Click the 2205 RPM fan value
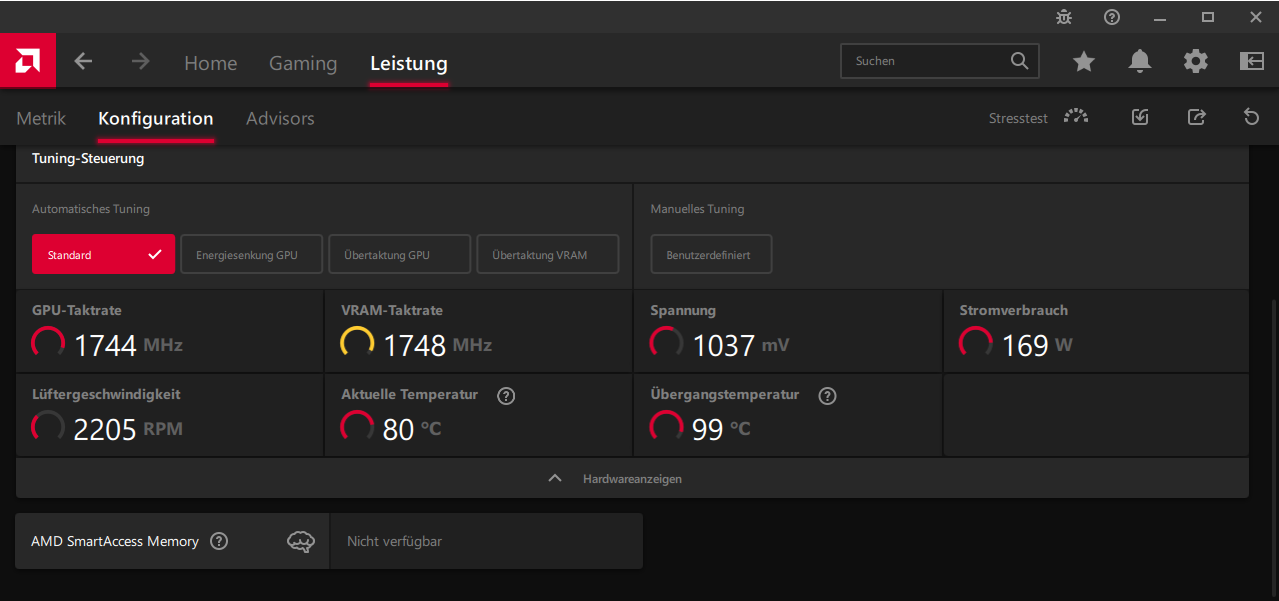 (x=128, y=429)
